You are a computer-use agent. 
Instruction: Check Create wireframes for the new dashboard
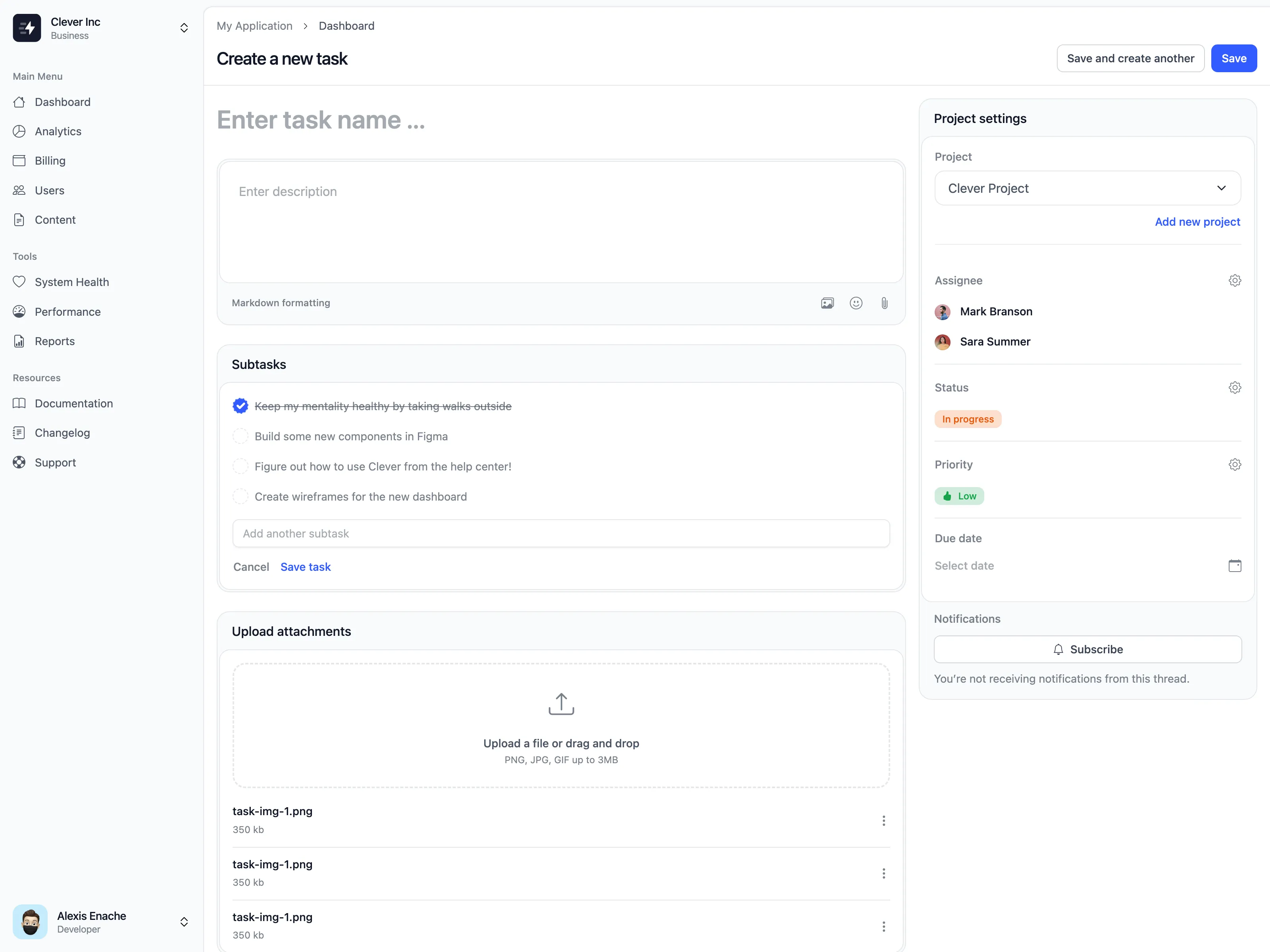coord(240,496)
